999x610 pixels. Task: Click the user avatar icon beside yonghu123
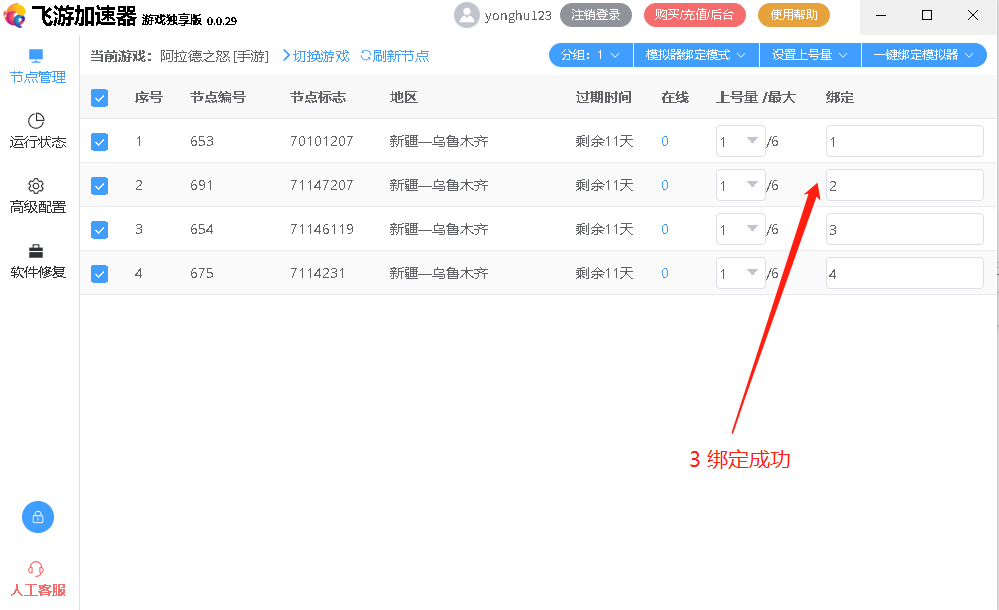pyautogui.click(x=466, y=15)
